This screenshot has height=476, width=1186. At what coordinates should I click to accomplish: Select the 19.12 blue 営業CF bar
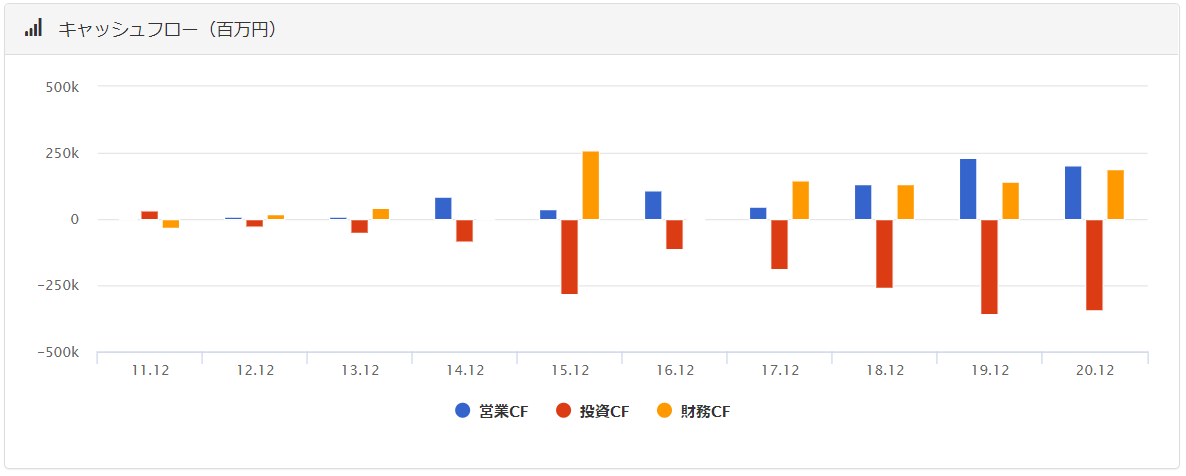click(968, 189)
